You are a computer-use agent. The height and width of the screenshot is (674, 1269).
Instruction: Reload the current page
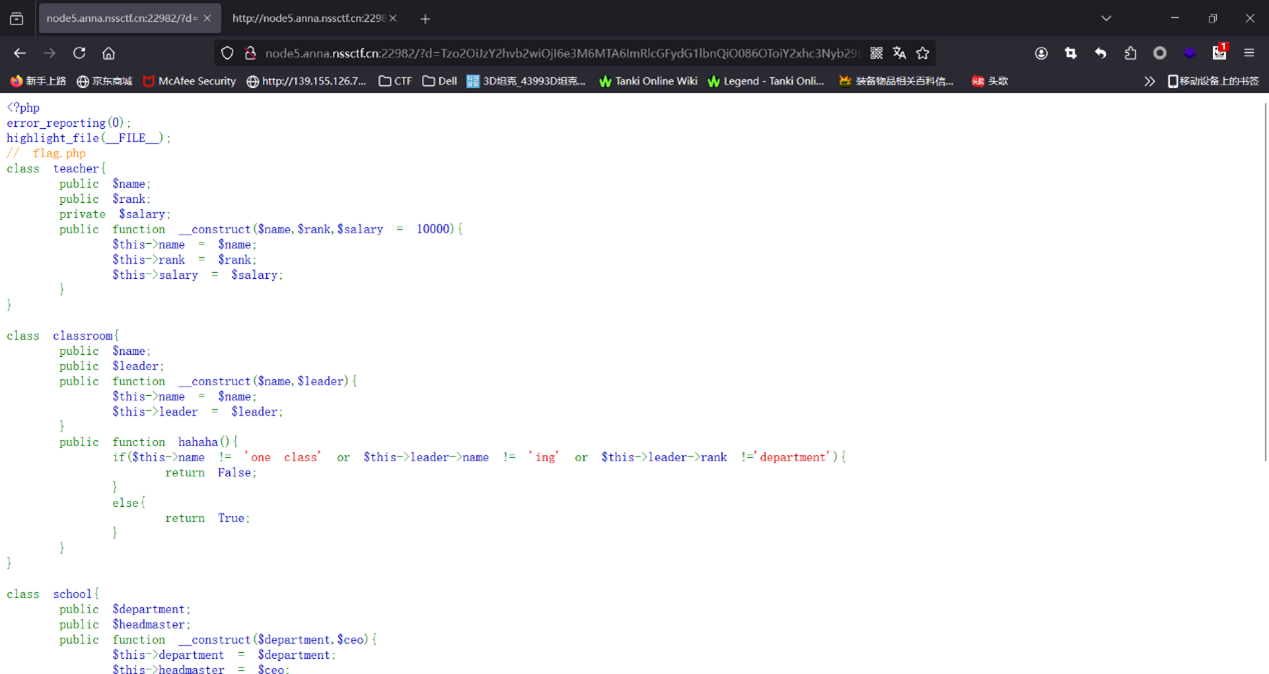(79, 53)
